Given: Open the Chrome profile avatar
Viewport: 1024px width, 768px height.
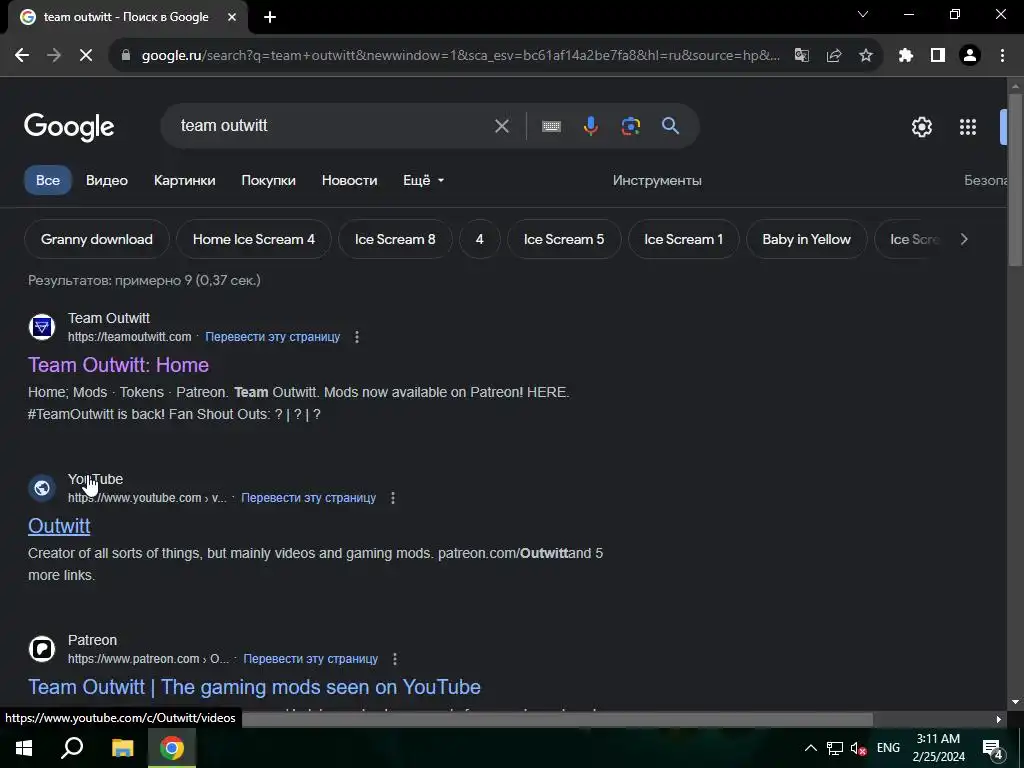Looking at the screenshot, I should (x=970, y=56).
